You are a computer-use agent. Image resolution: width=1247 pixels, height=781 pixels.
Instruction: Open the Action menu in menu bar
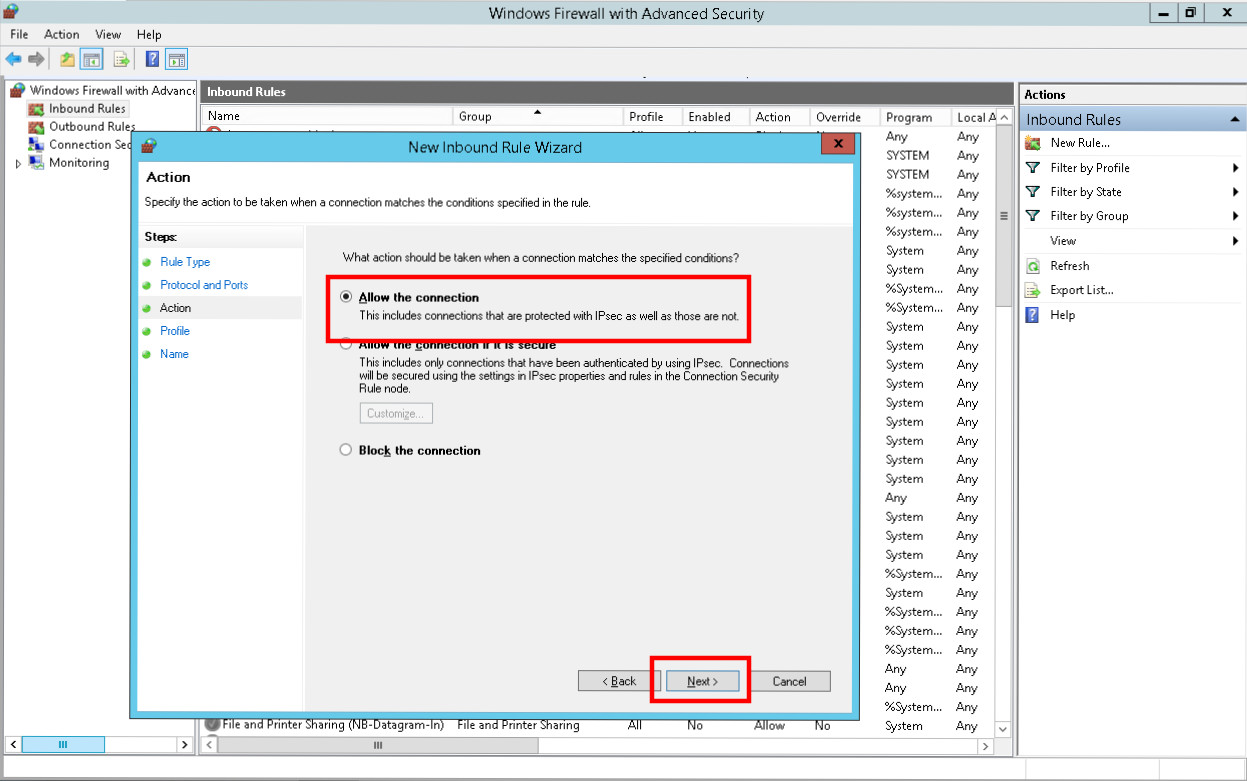tap(62, 34)
